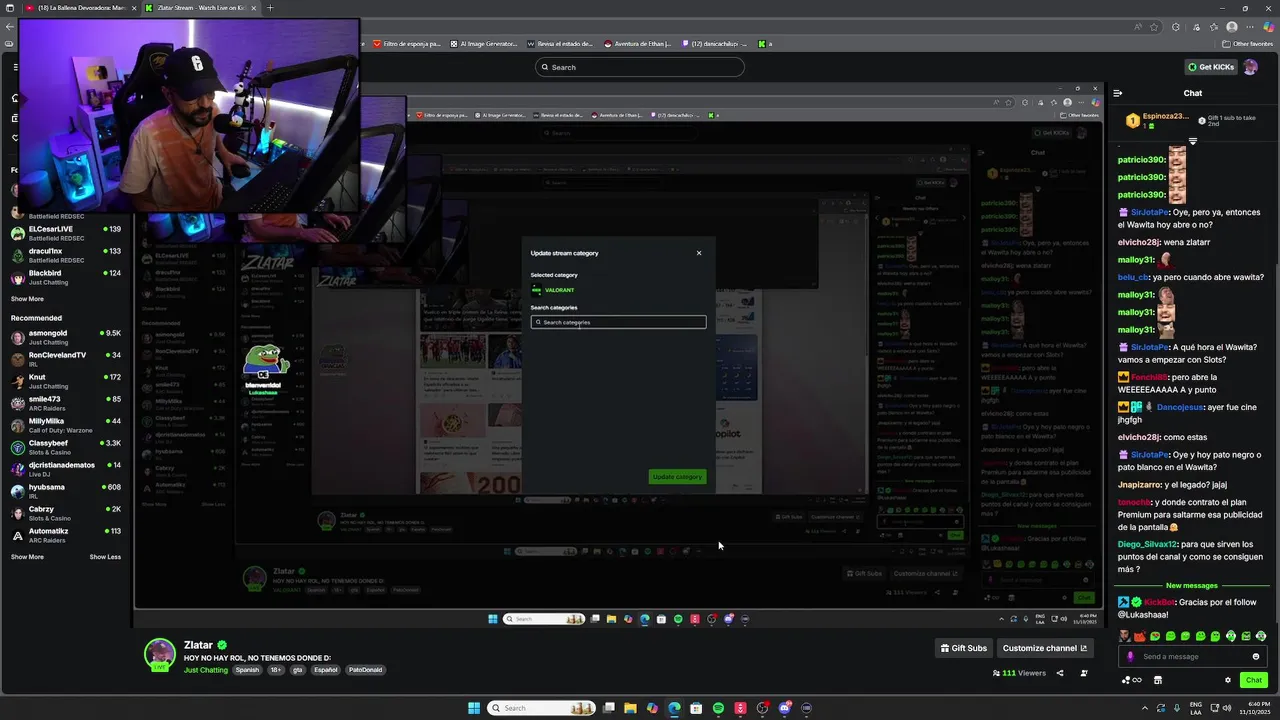Open Blackbird followed channel
This screenshot has width=1280, height=720.
[x=66, y=277]
